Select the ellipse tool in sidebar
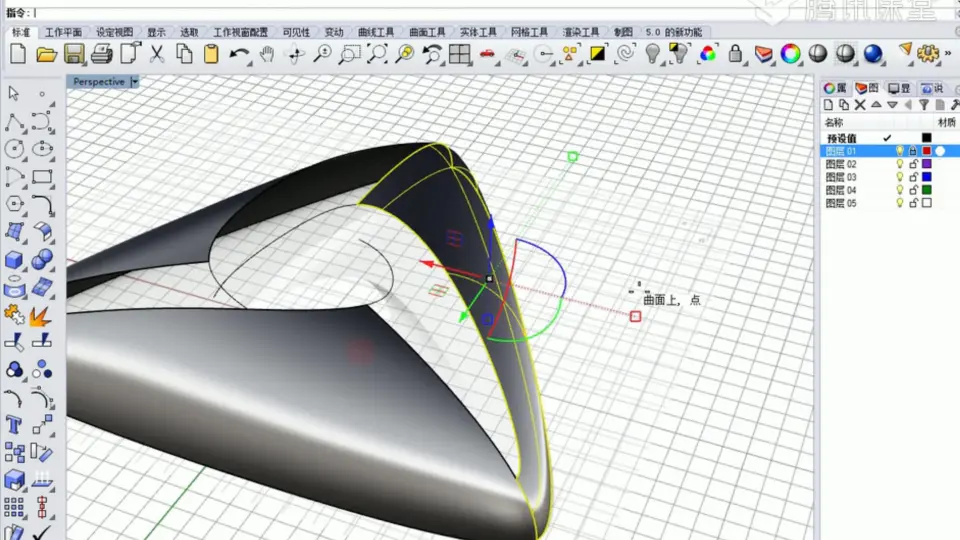This screenshot has height=540, width=960. (x=42, y=149)
